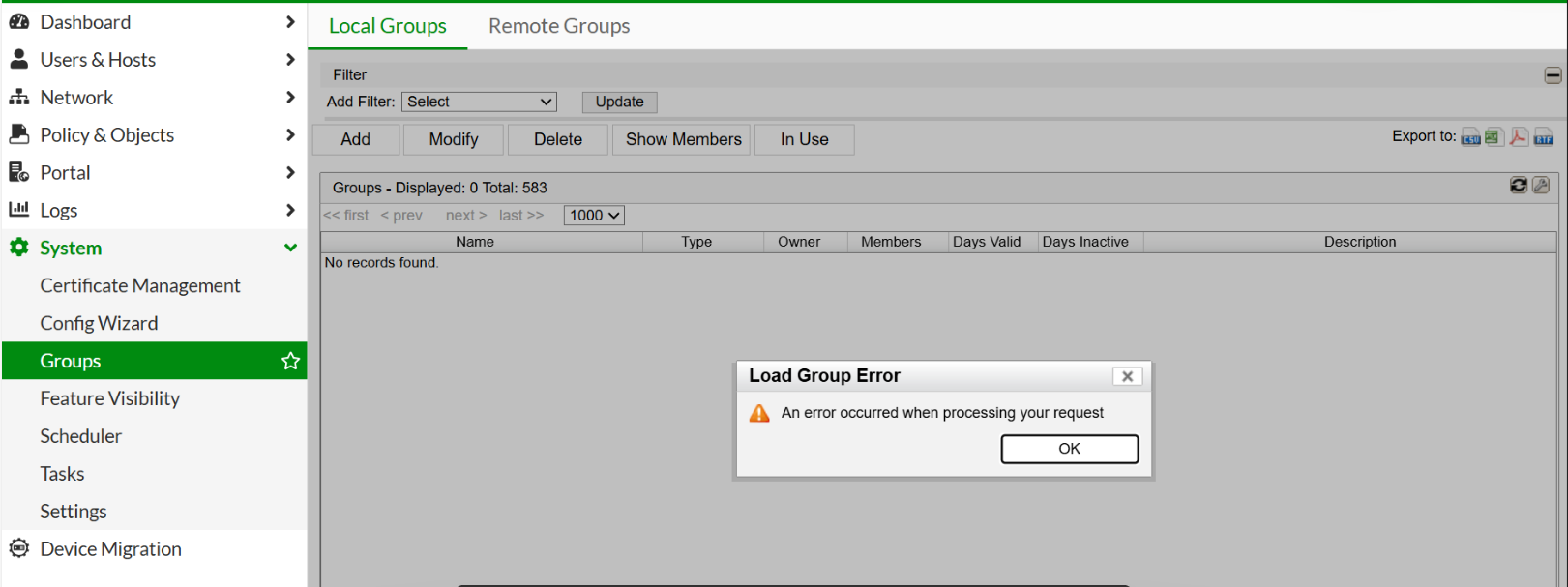Image resolution: width=1568 pixels, height=587 pixels.
Task: Click the Policy & Objects icon
Action: pyautogui.click(x=19, y=135)
